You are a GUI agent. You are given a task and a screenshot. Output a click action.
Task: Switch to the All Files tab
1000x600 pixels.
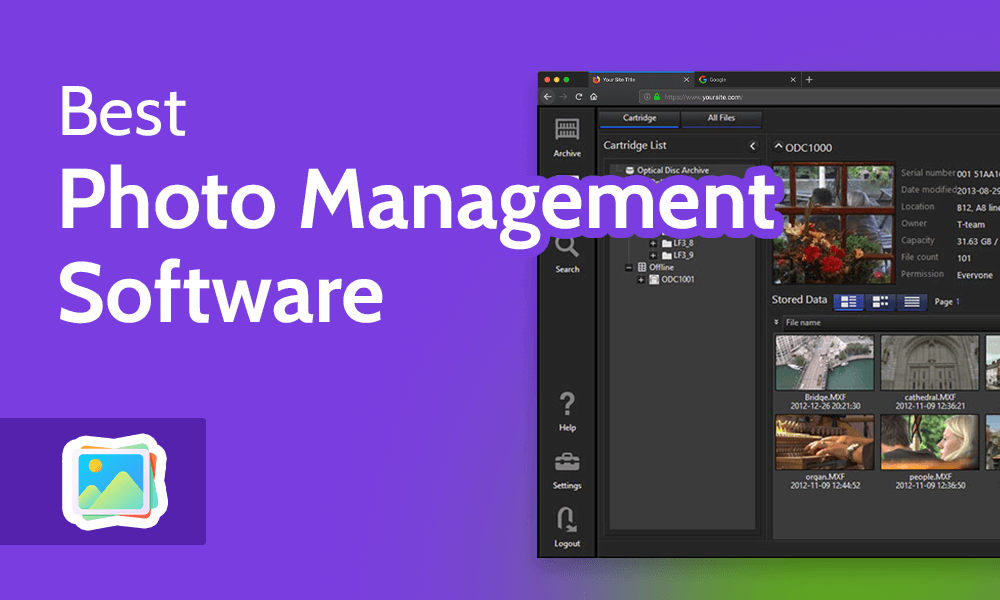click(722, 118)
